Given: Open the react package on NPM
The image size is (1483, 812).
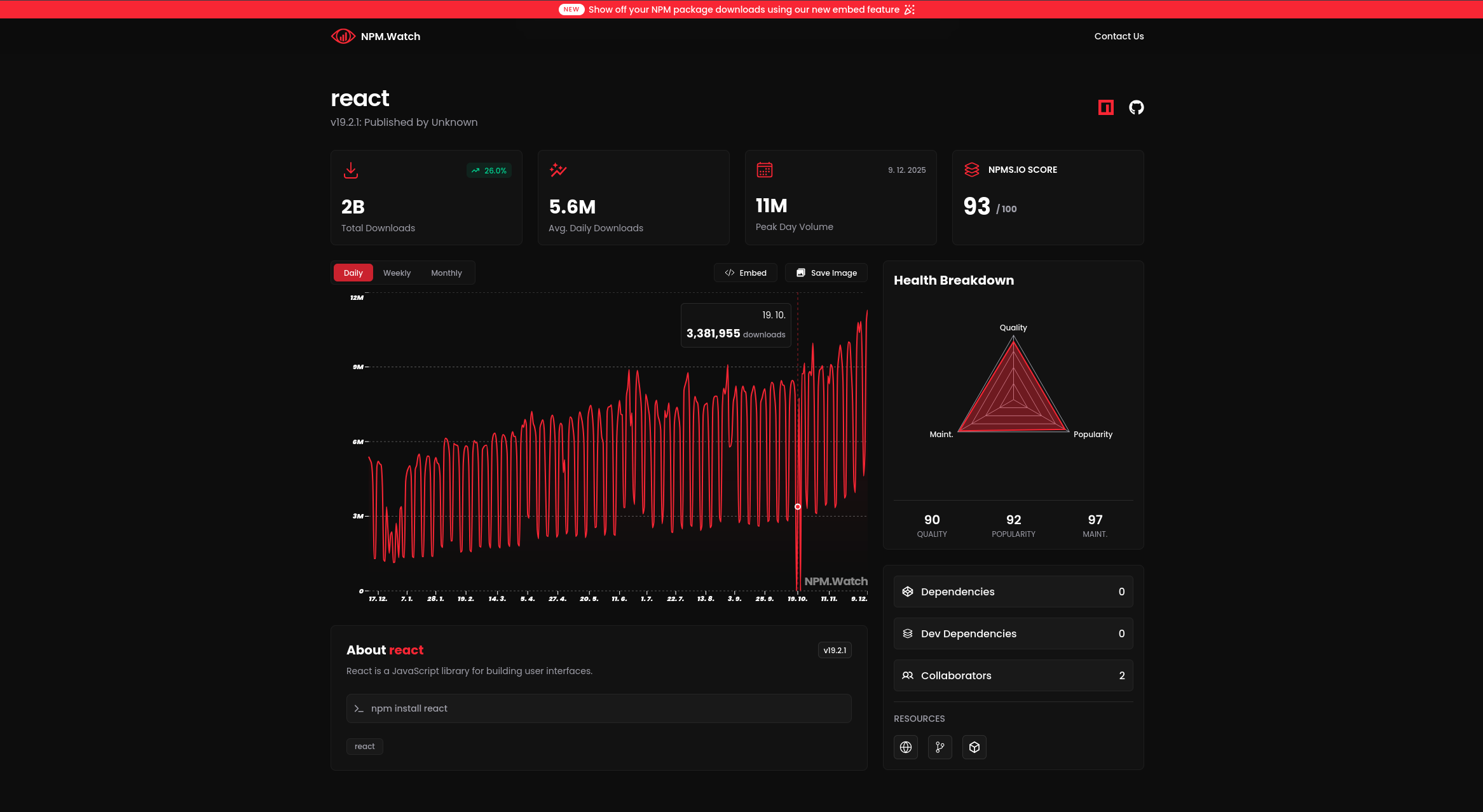Looking at the screenshot, I should (1105, 107).
